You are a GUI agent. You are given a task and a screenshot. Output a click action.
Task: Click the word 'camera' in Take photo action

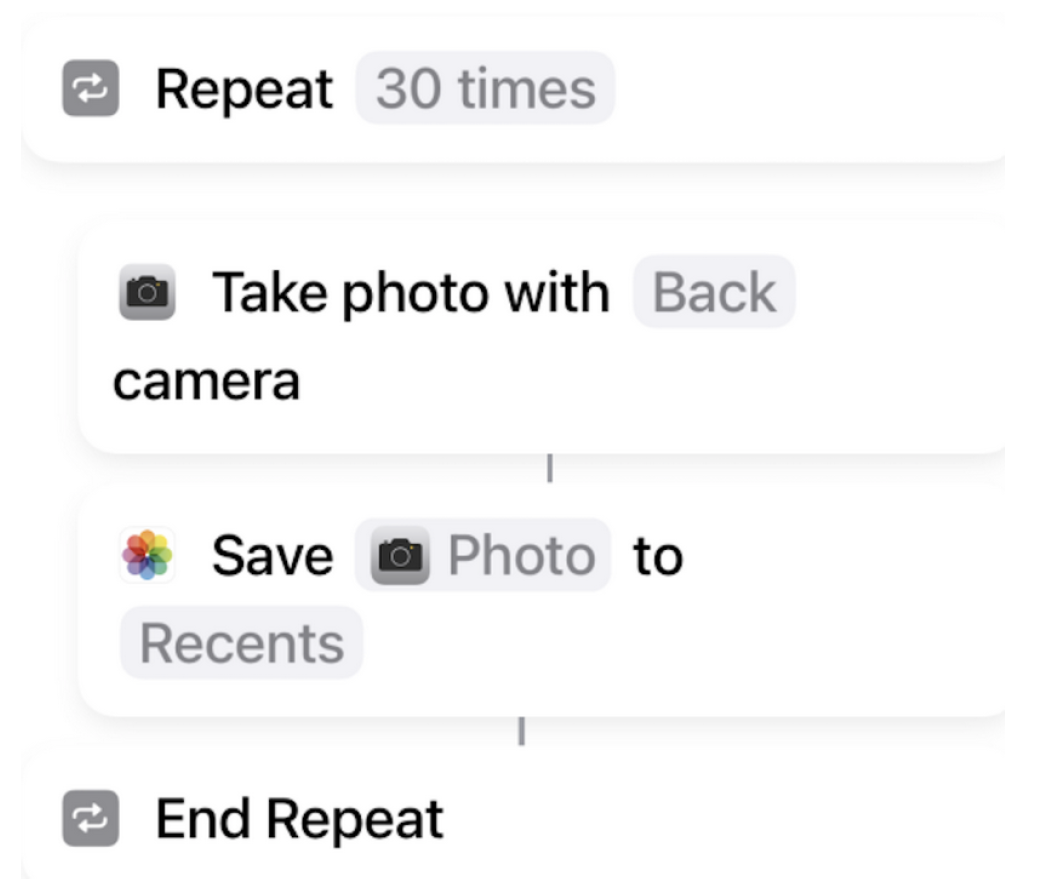(206, 381)
